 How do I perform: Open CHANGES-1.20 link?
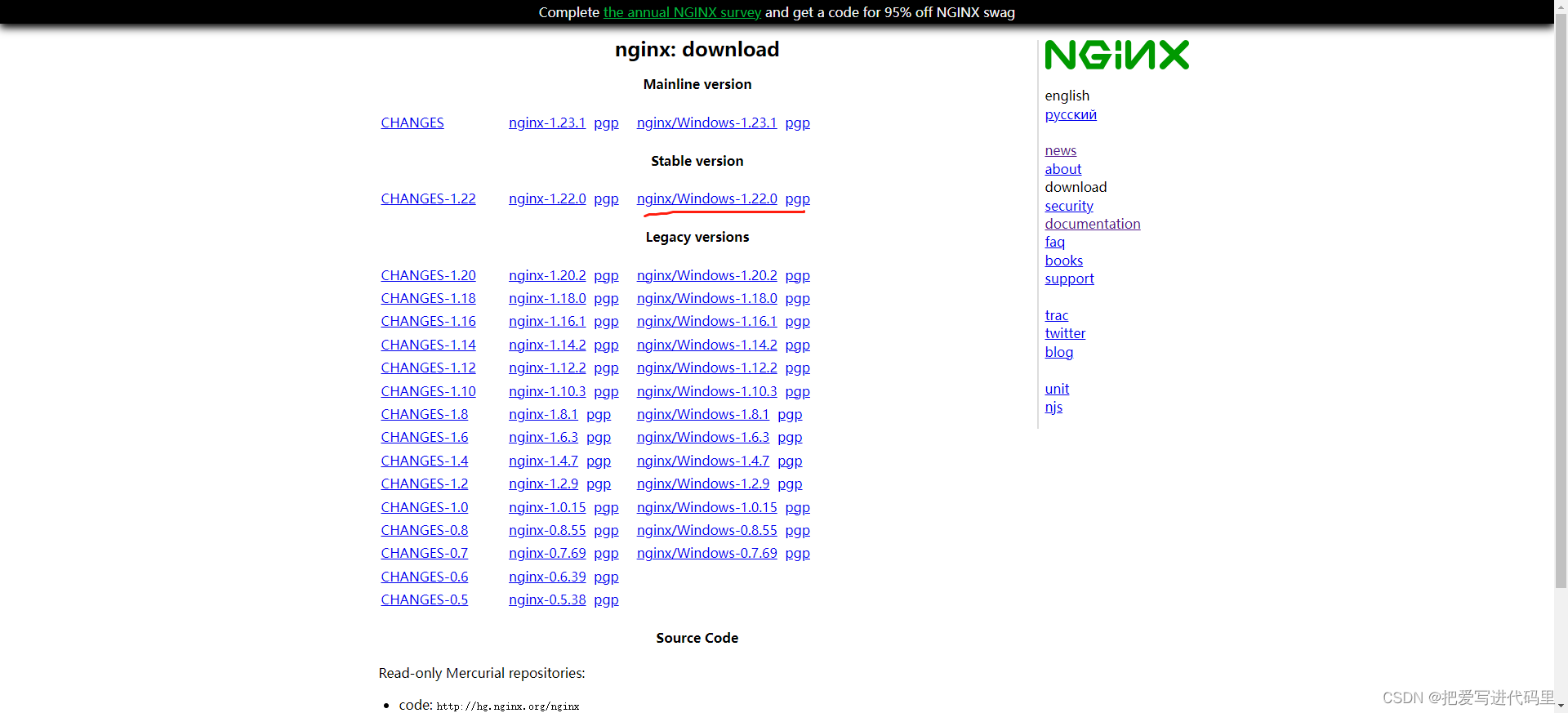[428, 275]
